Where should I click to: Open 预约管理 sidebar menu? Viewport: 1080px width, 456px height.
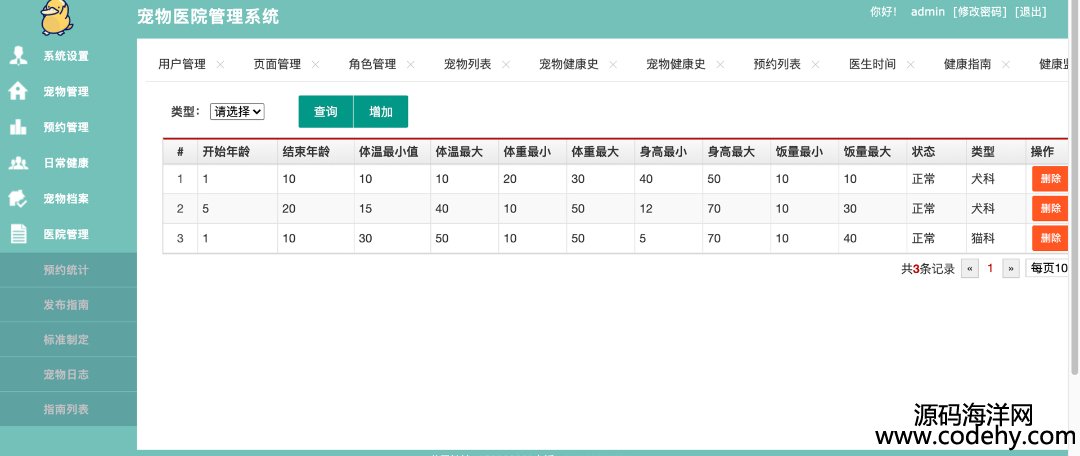pyautogui.click(x=68, y=127)
